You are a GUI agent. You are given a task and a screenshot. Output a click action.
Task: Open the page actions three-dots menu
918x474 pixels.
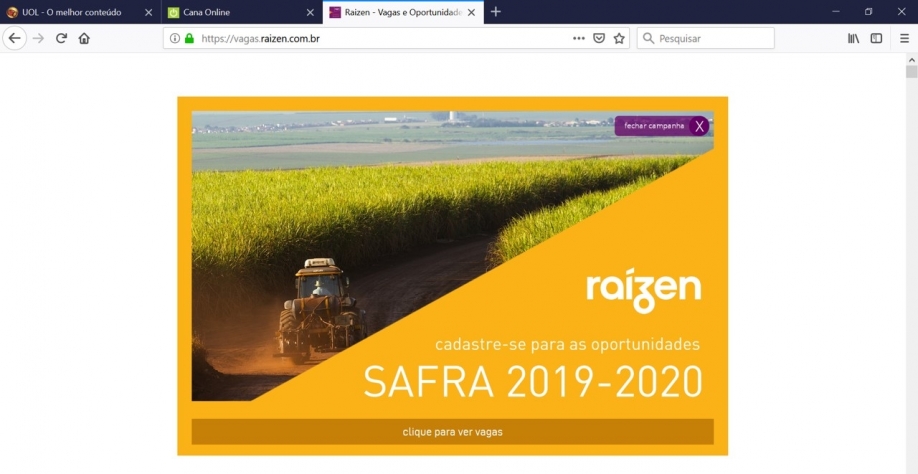pos(578,38)
